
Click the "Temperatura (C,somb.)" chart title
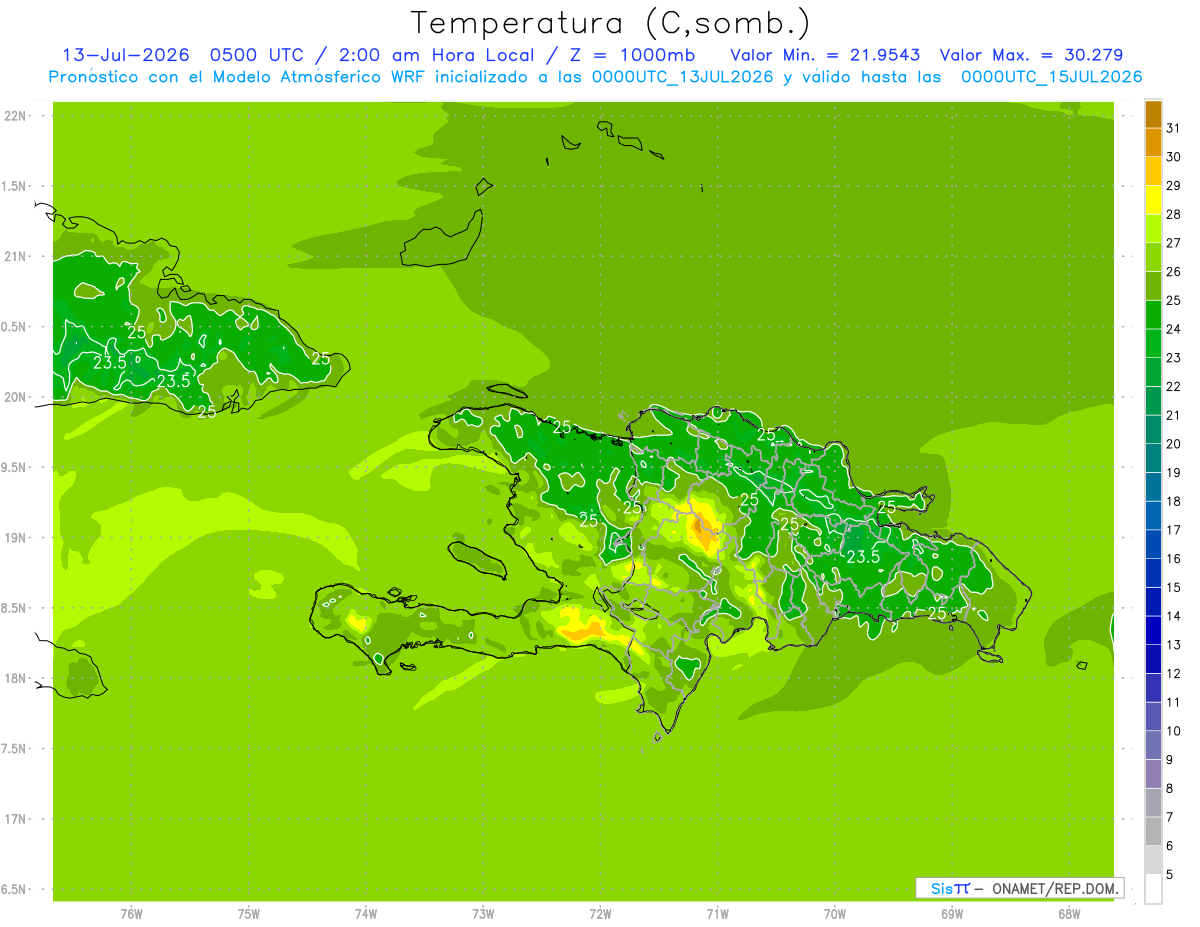[x=610, y=22]
